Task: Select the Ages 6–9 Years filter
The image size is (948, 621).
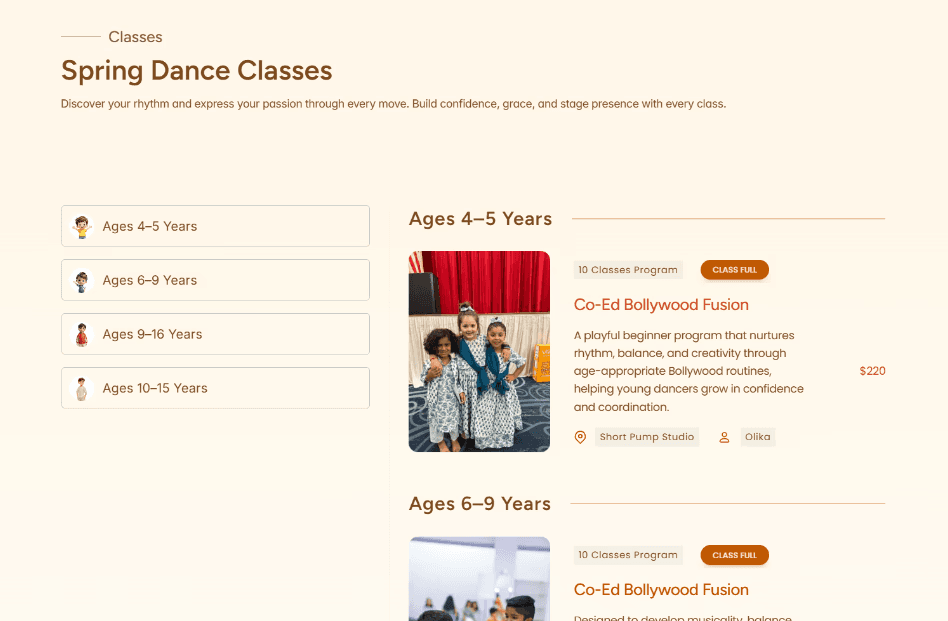Action: [215, 280]
